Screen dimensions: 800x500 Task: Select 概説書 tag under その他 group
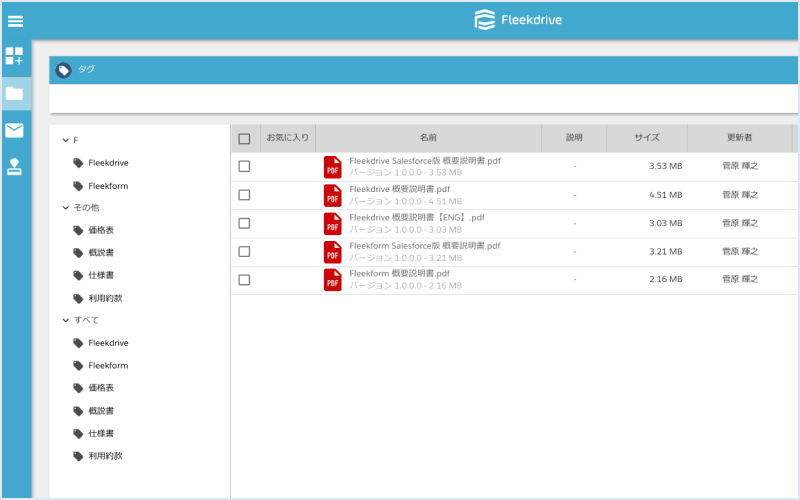coord(94,253)
